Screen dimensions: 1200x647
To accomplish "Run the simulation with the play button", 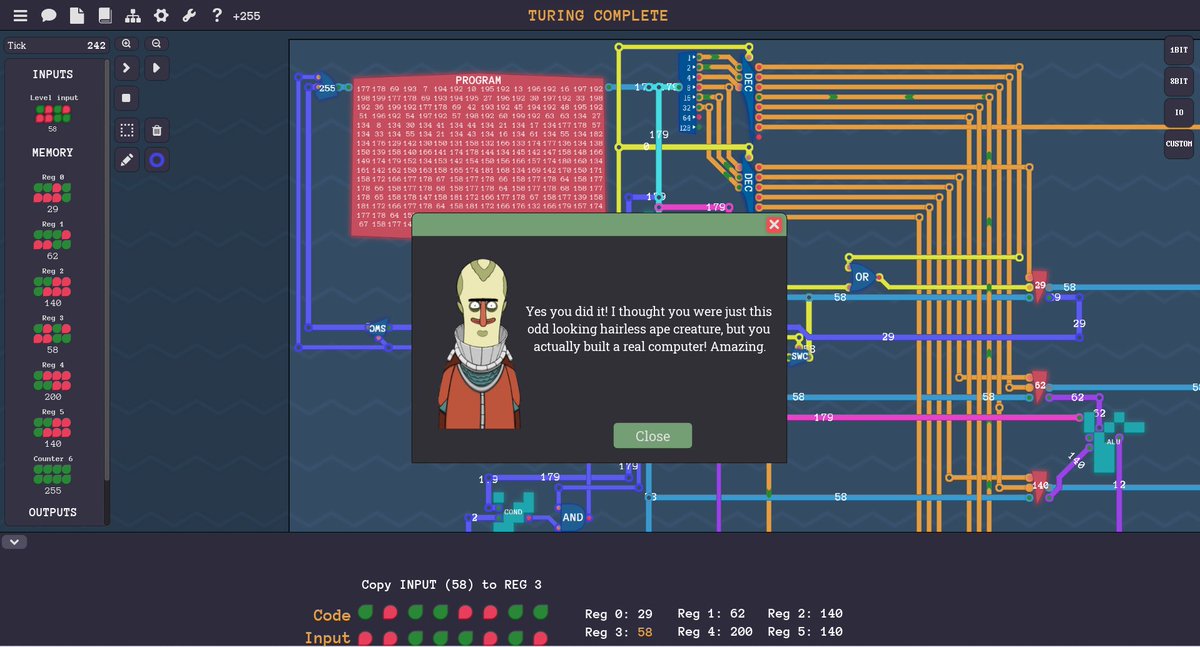I will 157,68.
